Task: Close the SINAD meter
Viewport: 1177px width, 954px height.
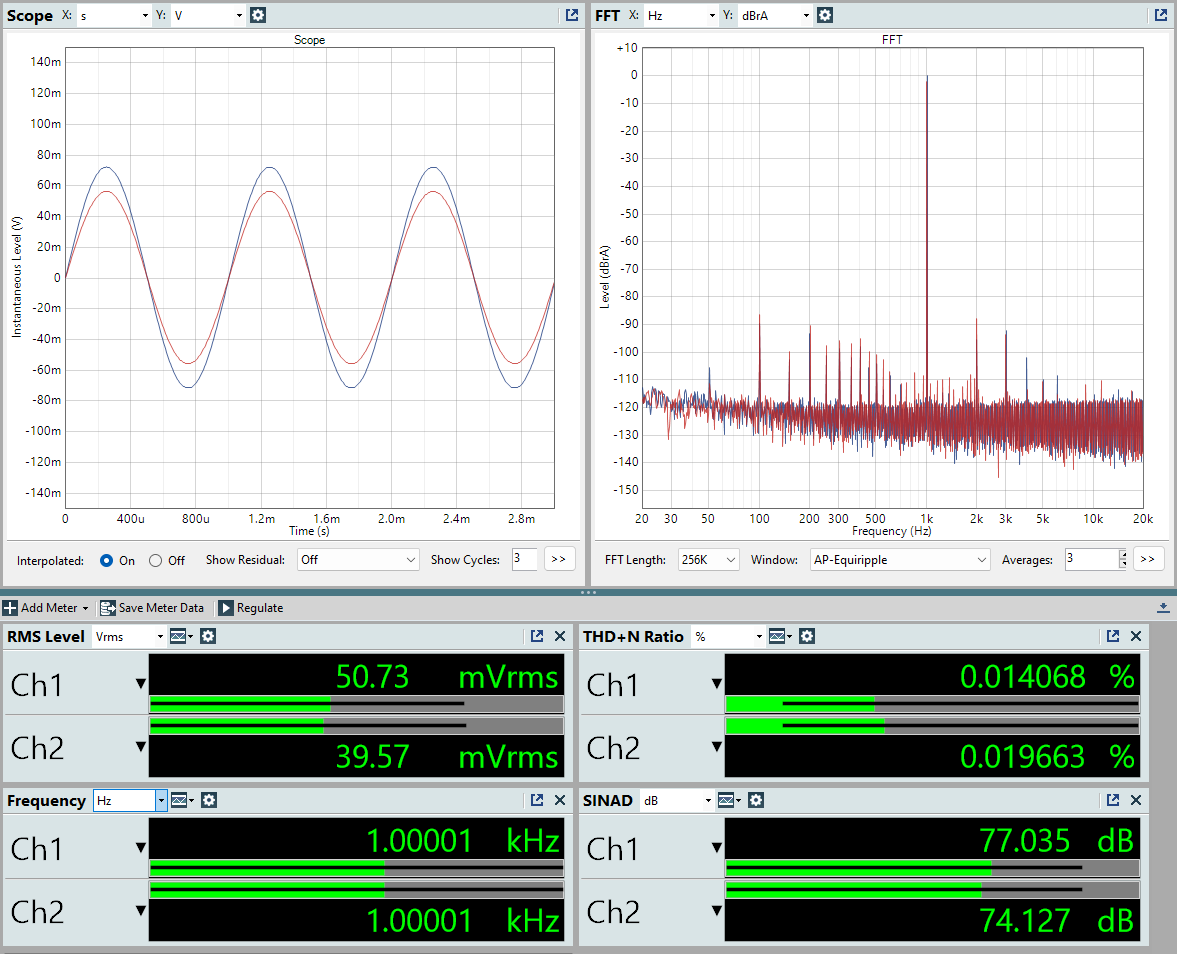Action: [1136, 800]
